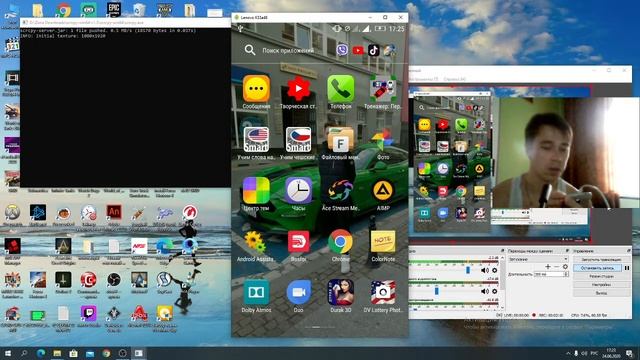
Task: Launch Ace Stream Media app
Action: 340,191
